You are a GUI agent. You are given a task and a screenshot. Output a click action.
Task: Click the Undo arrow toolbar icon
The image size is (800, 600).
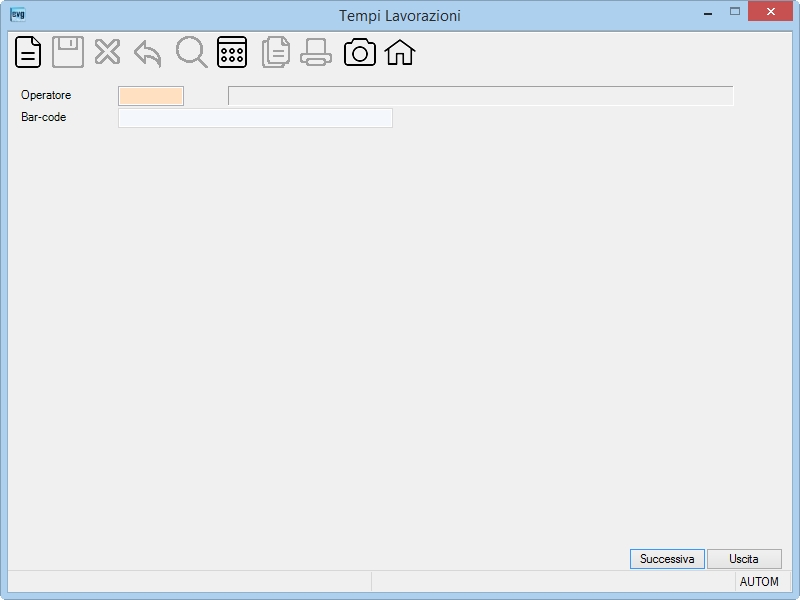(147, 54)
